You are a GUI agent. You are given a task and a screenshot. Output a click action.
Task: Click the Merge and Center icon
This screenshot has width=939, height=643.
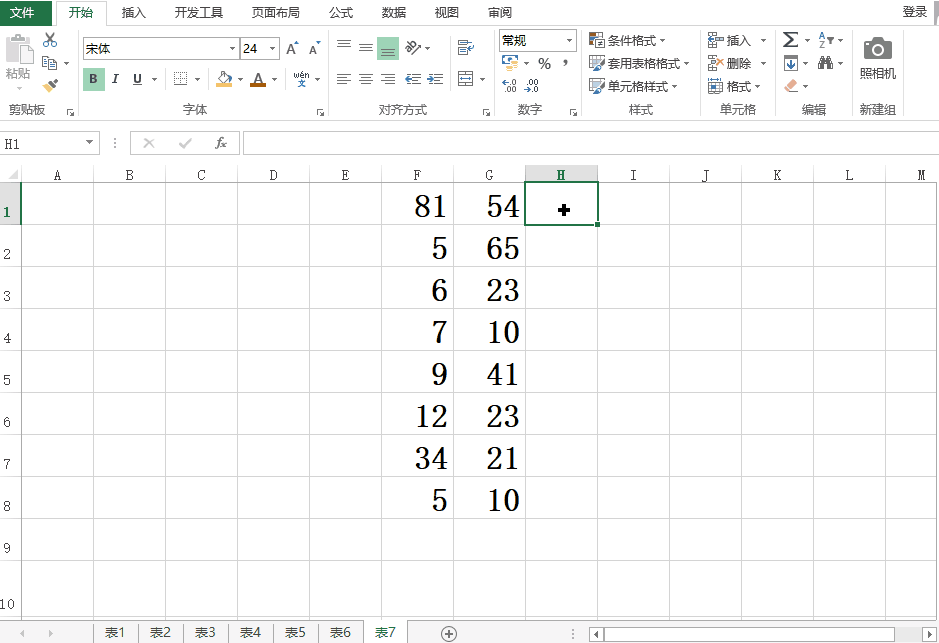pos(464,79)
